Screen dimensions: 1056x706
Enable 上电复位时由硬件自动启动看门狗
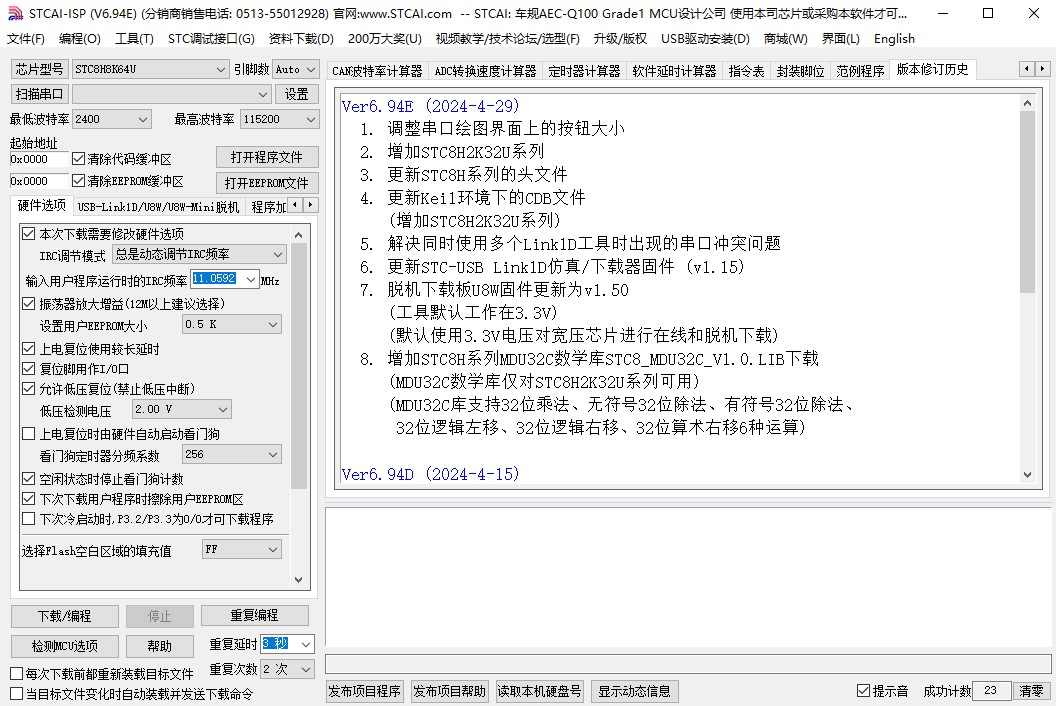click(29, 434)
